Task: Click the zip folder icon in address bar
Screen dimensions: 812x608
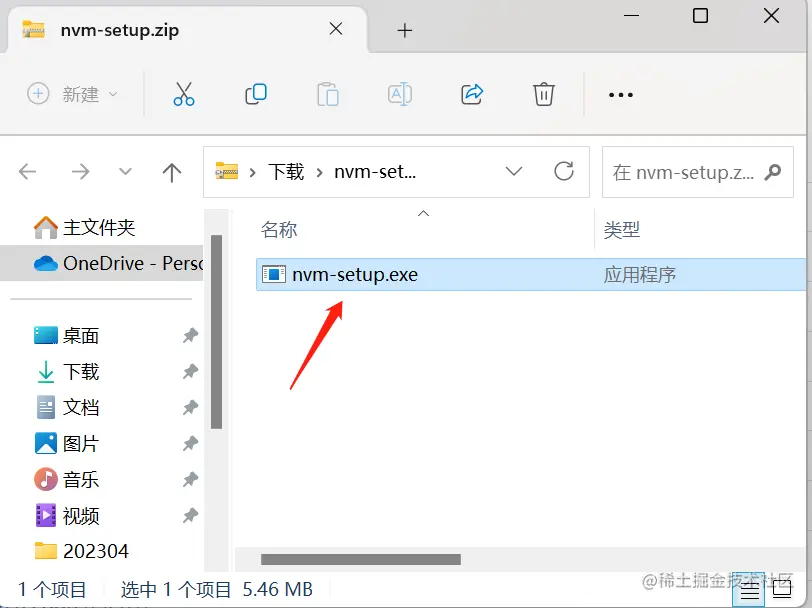Action: click(x=226, y=171)
